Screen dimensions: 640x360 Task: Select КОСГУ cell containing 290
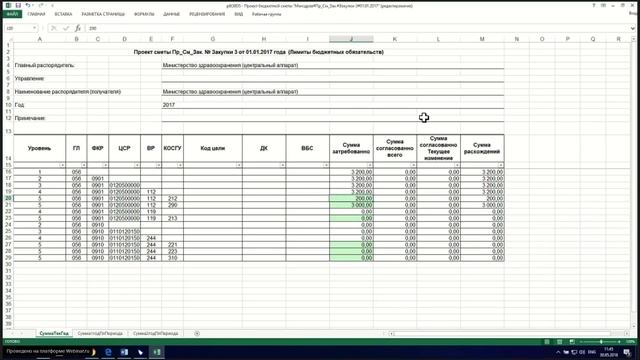tap(172, 205)
